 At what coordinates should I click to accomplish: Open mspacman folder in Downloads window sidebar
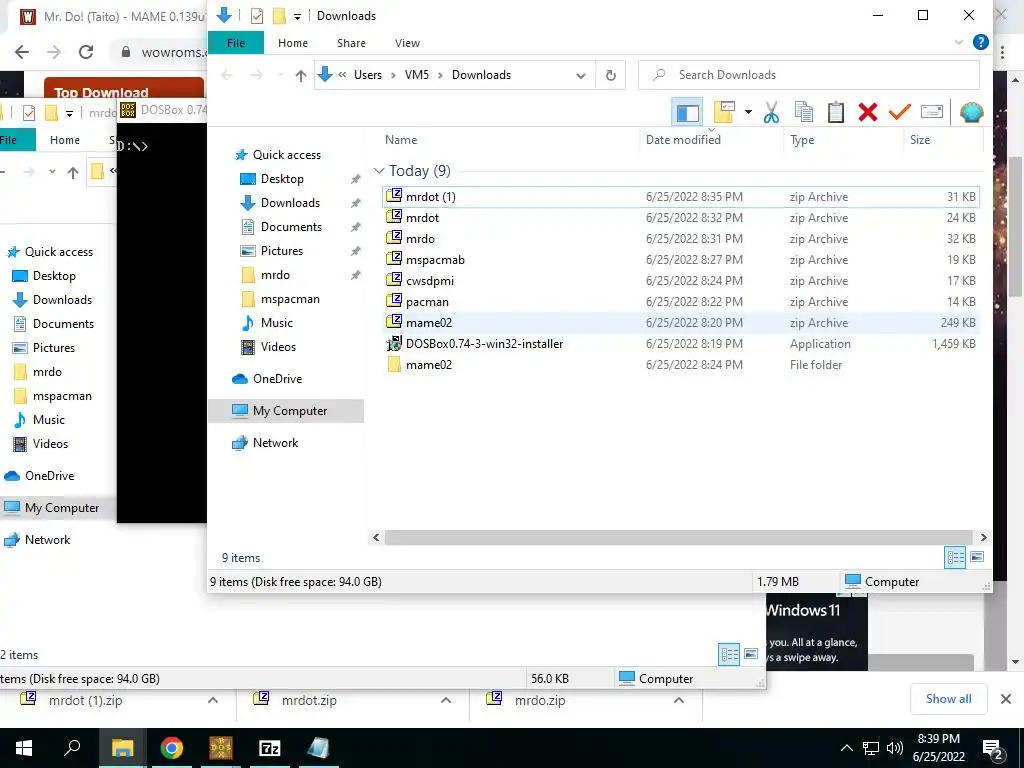pos(290,299)
